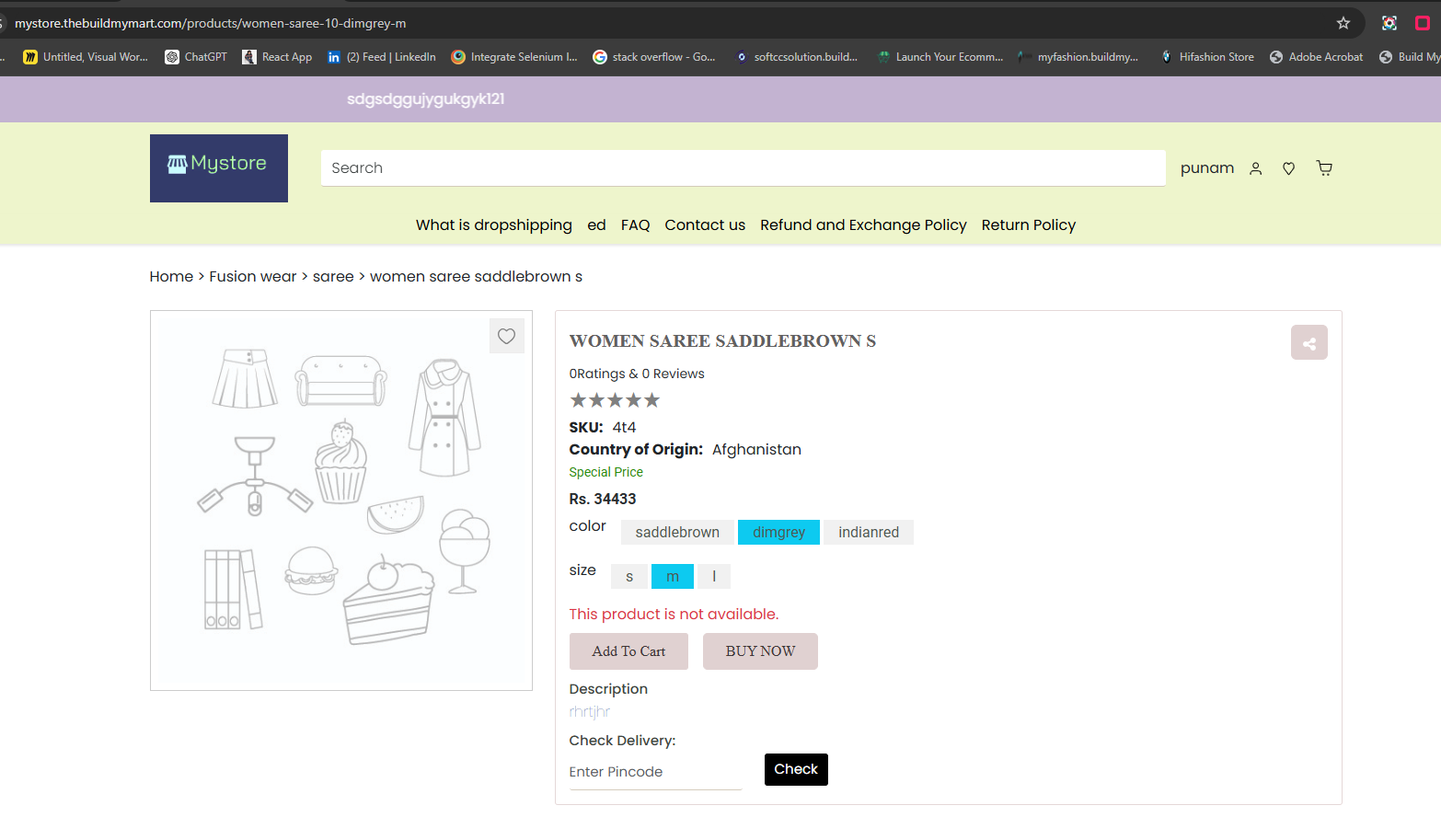The image size is (1441, 840).
Task: Click the product title WOMEN SAREE SADDLEBROWN S
Action: point(722,341)
